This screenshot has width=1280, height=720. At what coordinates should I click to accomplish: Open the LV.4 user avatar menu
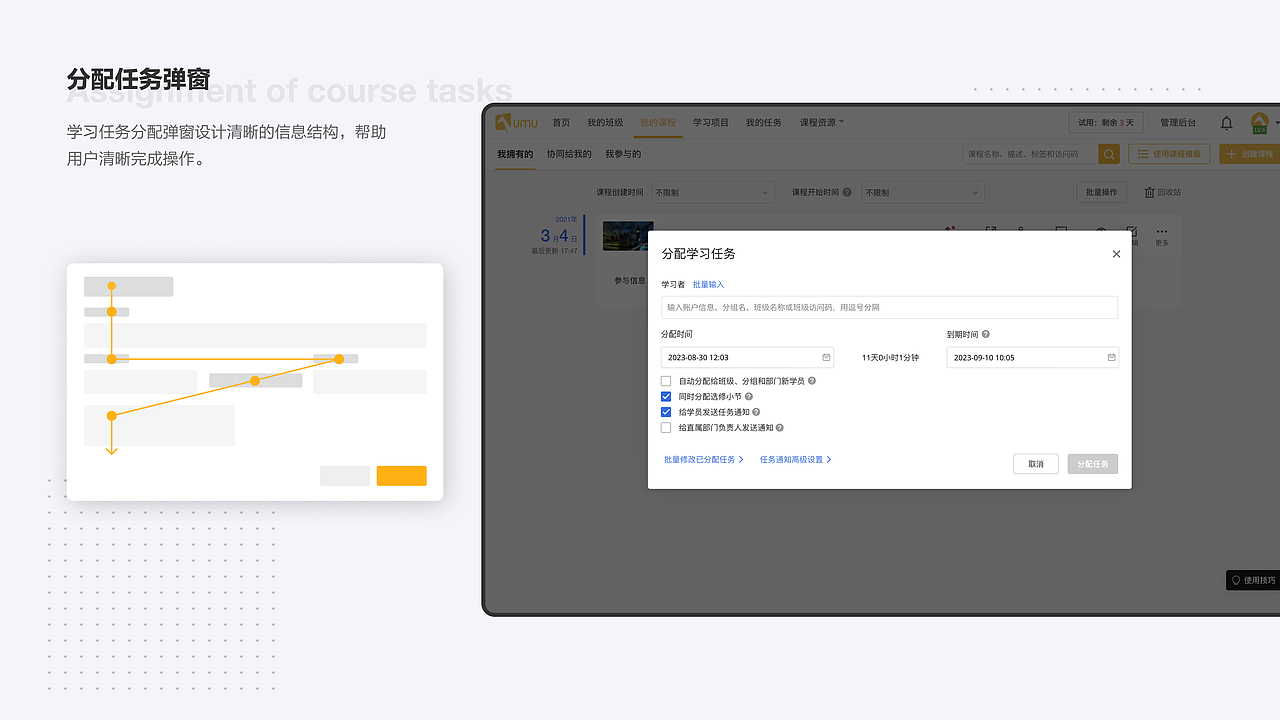click(1260, 123)
